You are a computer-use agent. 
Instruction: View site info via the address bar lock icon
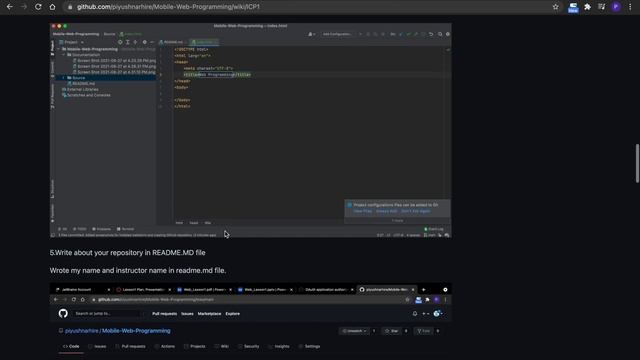tap(70, 7)
